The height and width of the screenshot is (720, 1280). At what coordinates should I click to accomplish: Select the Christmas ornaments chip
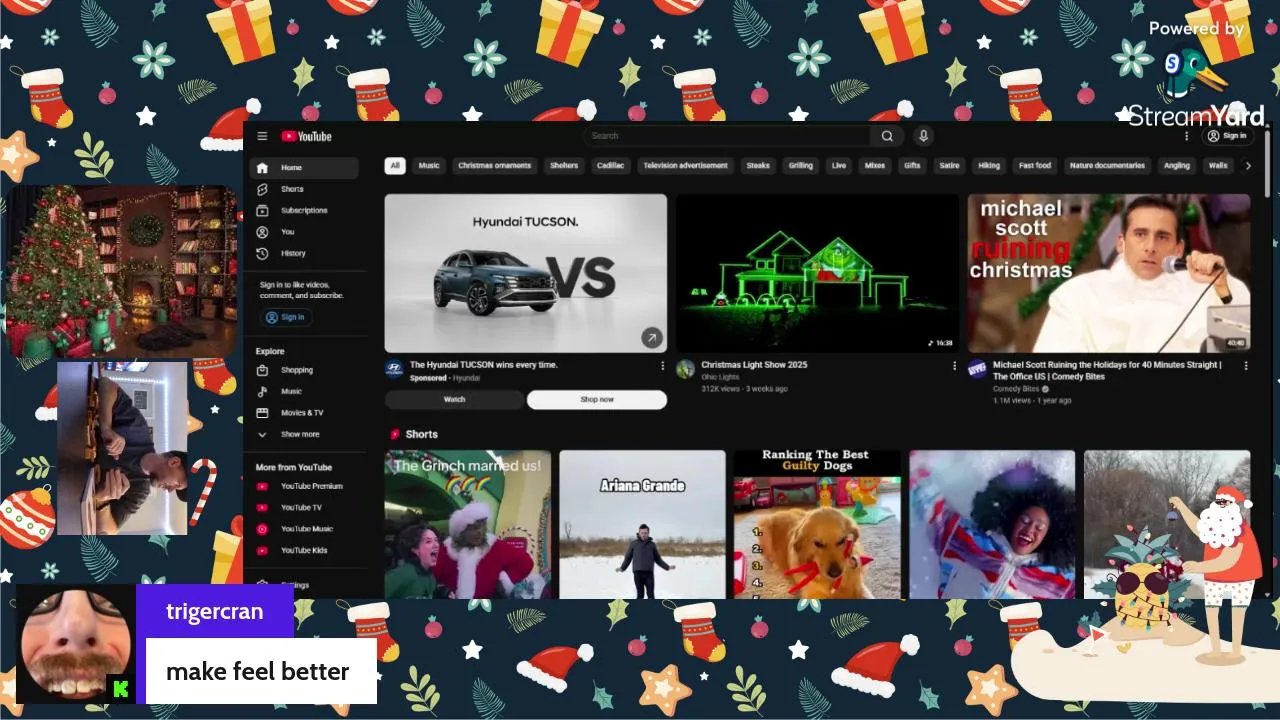pyautogui.click(x=494, y=166)
